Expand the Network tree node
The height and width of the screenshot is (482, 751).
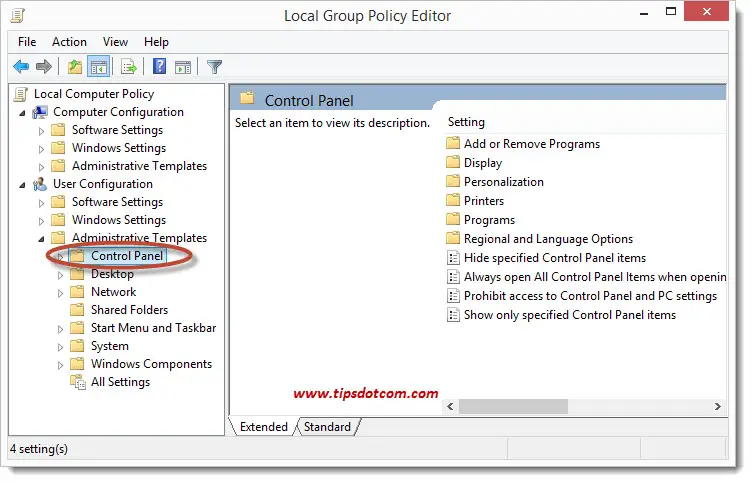60,293
